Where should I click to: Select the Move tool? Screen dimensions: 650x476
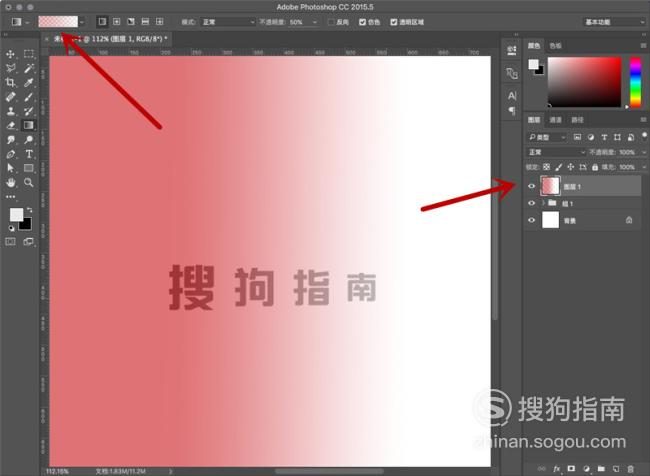(10, 54)
